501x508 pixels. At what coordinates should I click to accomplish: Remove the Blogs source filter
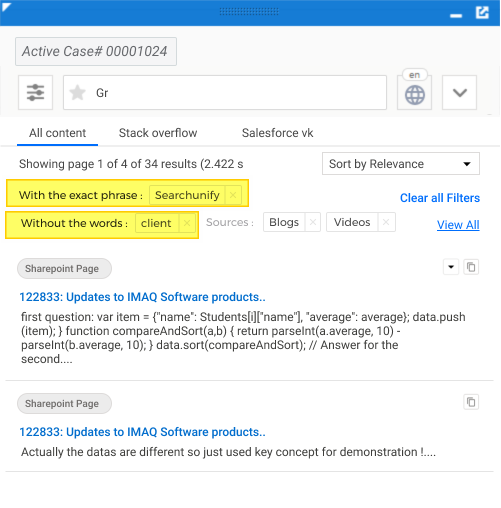click(x=313, y=222)
